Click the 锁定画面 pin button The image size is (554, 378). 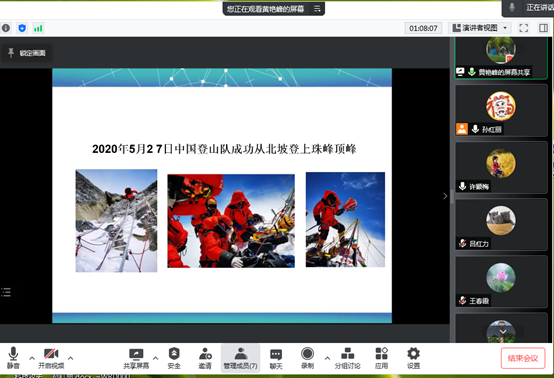(27, 53)
